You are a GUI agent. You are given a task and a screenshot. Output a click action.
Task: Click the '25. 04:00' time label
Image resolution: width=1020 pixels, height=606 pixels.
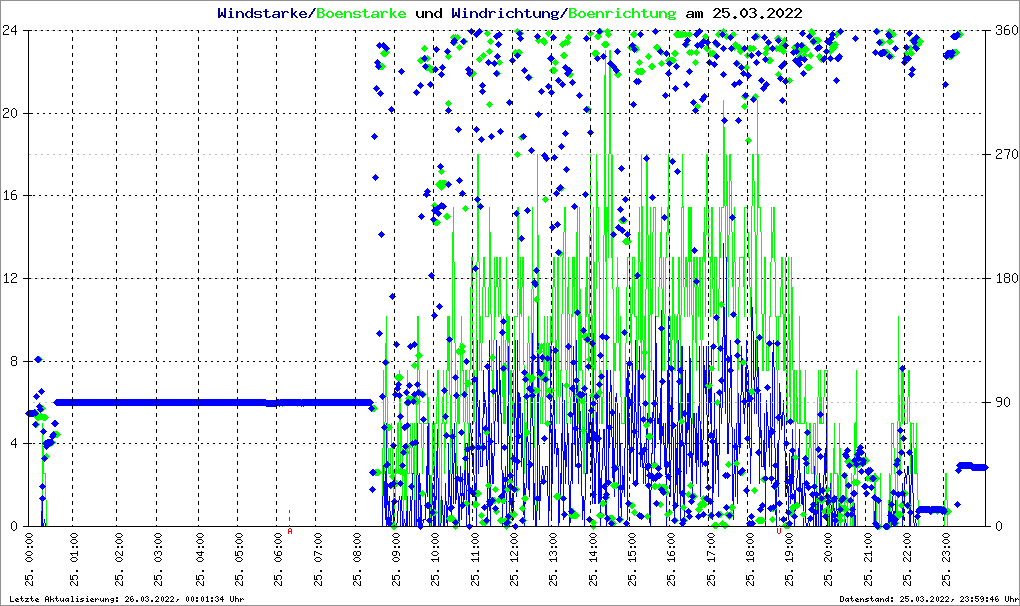[x=200, y=559]
